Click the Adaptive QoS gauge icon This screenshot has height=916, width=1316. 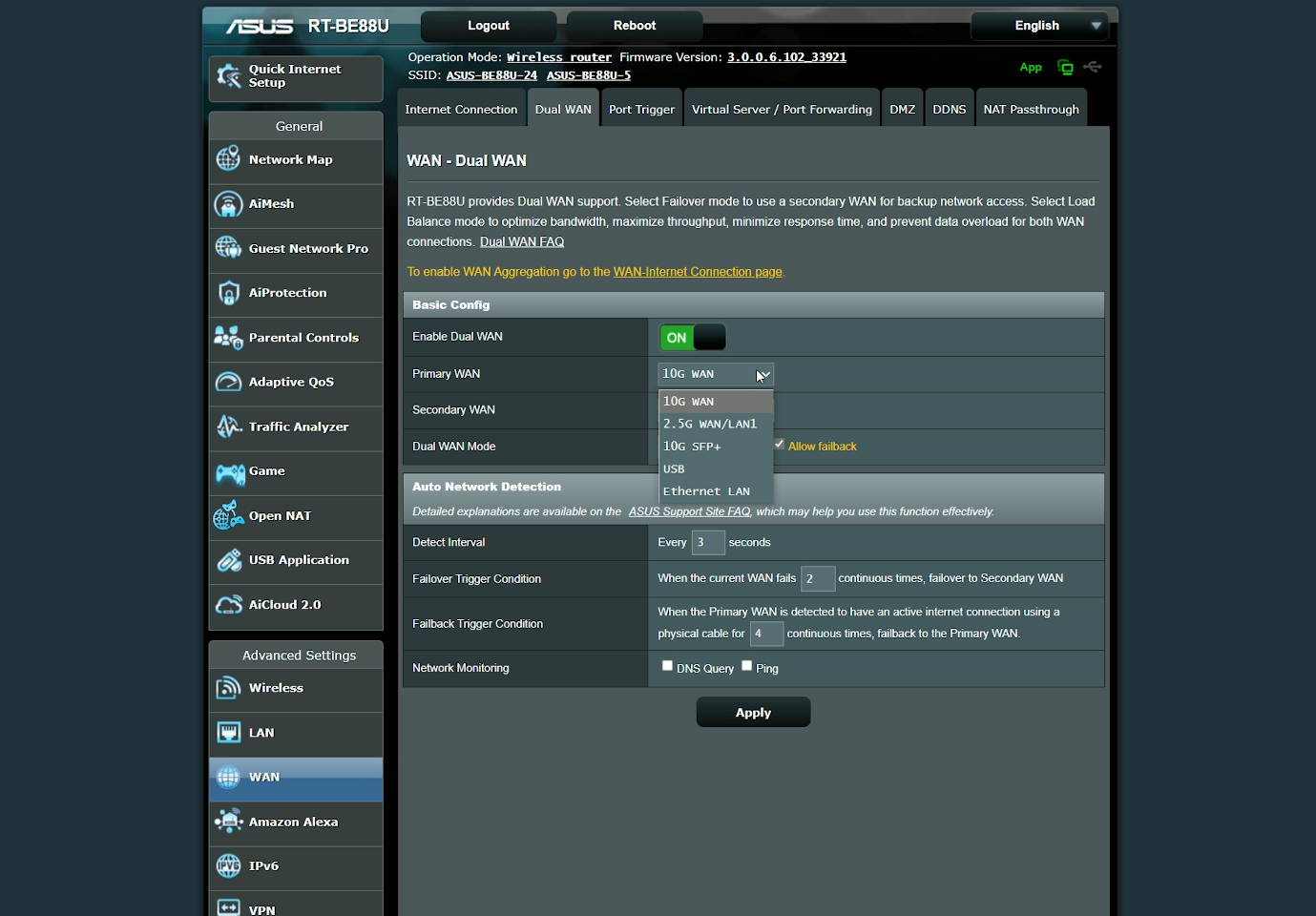point(228,382)
